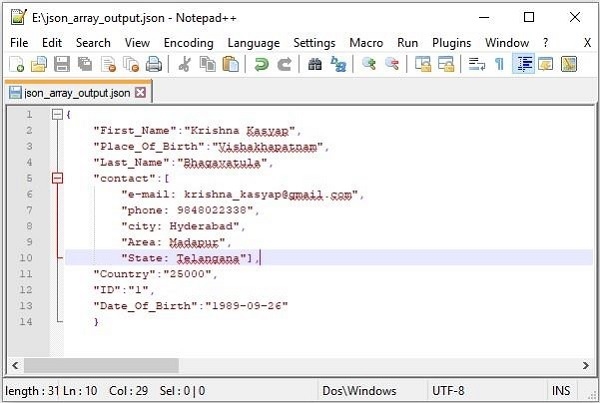Click the Document Map toolbar icon

coord(569,64)
